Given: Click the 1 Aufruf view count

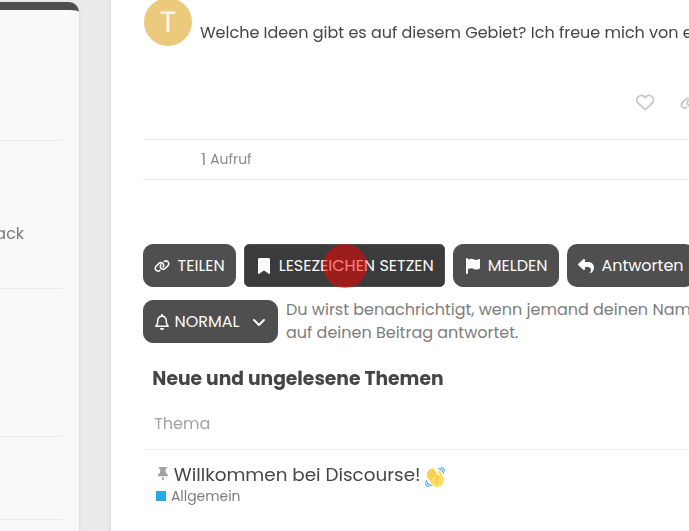Looking at the screenshot, I should click(x=226, y=159).
